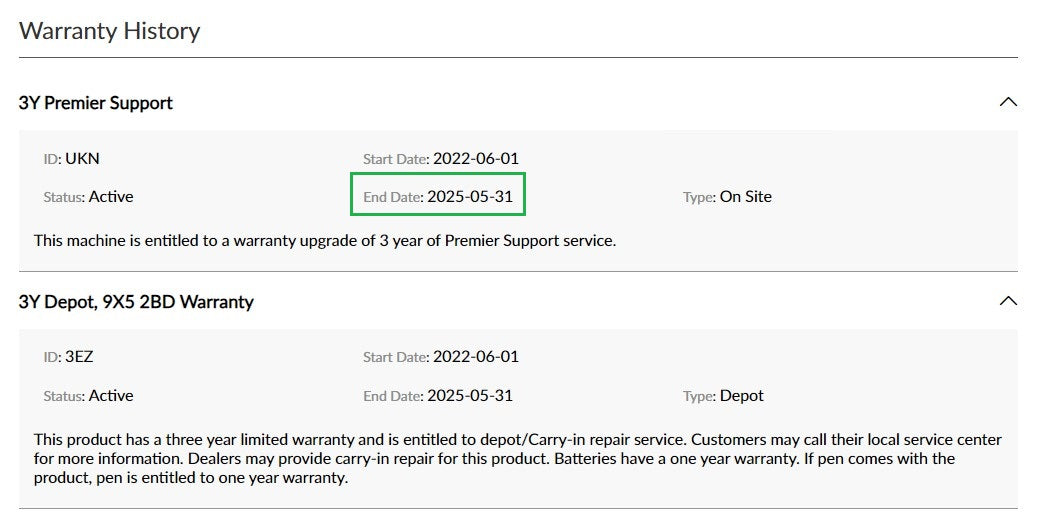1041x515 pixels.
Task: Click the Status label in the Depot section
Action: [63, 396]
